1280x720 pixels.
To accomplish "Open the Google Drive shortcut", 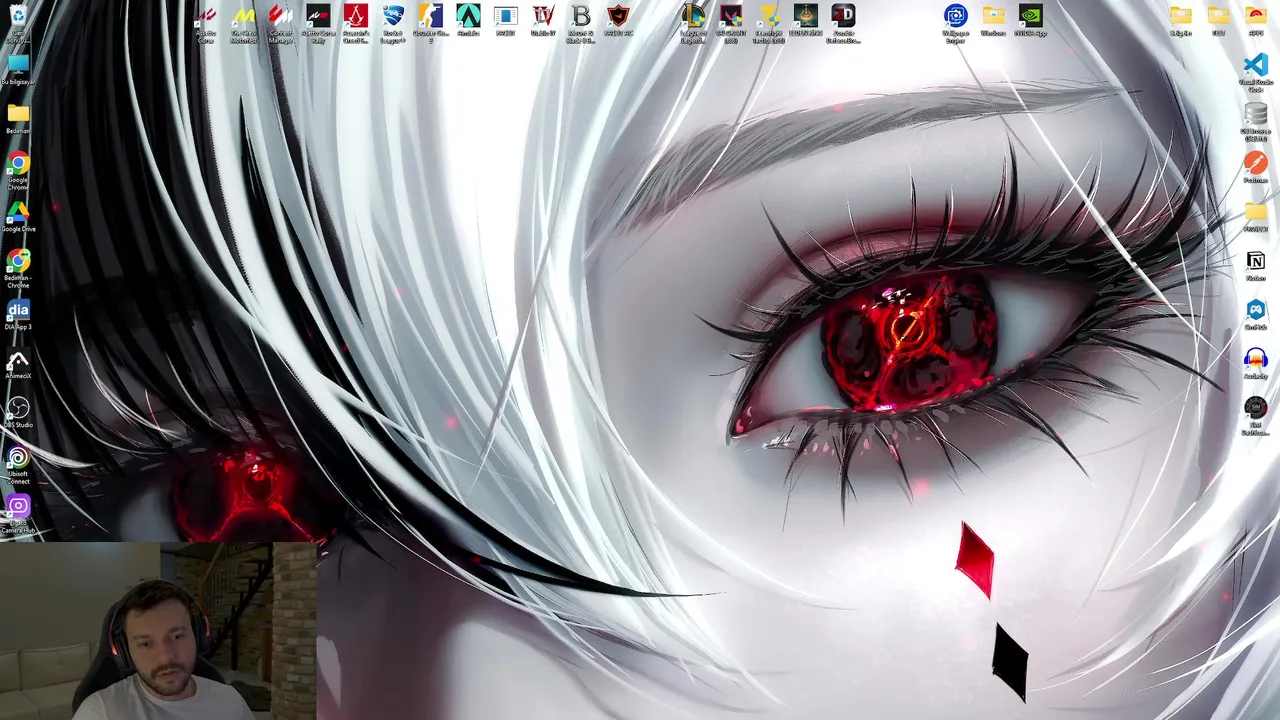I will [18, 217].
